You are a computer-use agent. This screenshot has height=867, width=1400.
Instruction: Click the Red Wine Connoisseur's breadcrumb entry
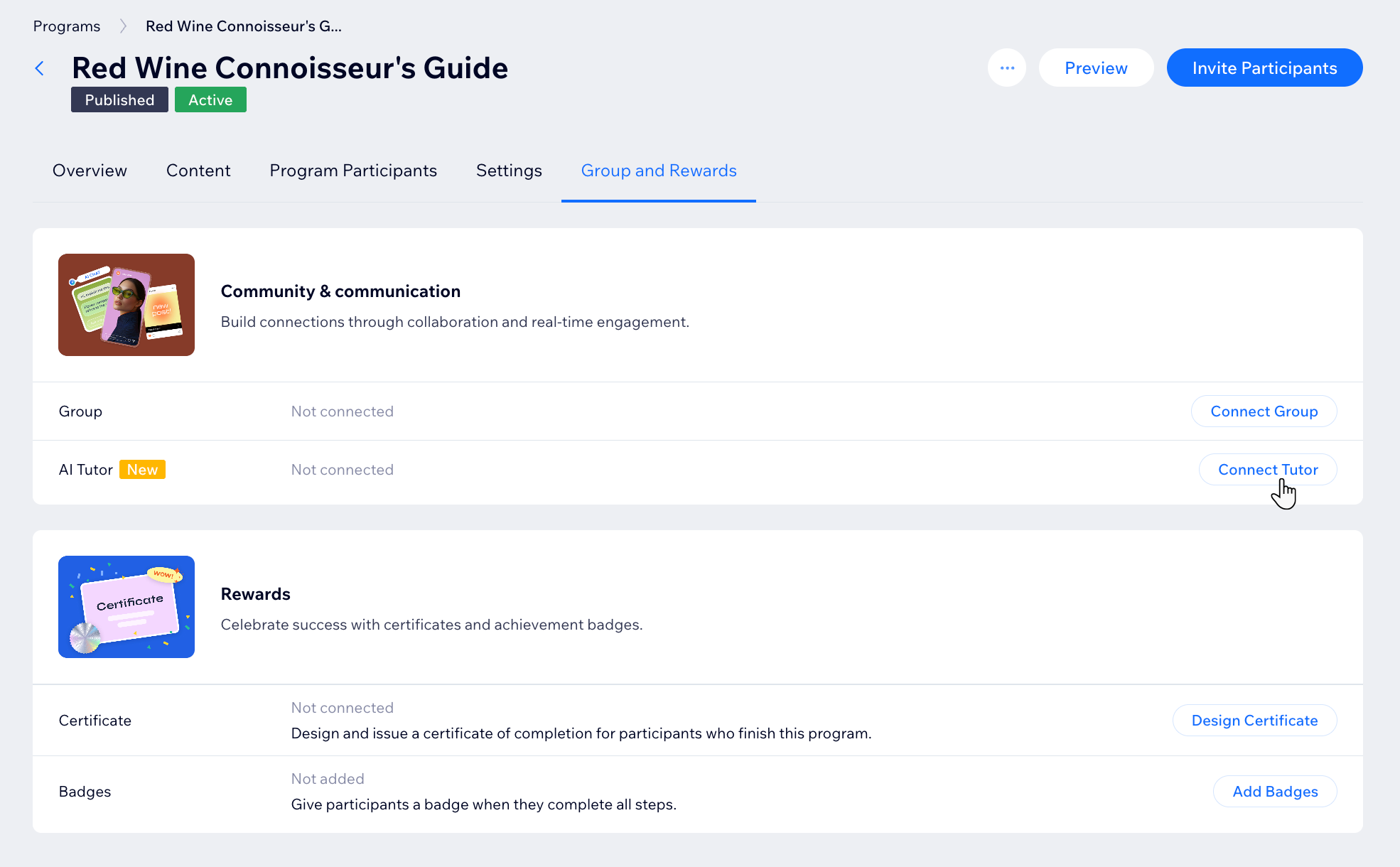pos(244,26)
